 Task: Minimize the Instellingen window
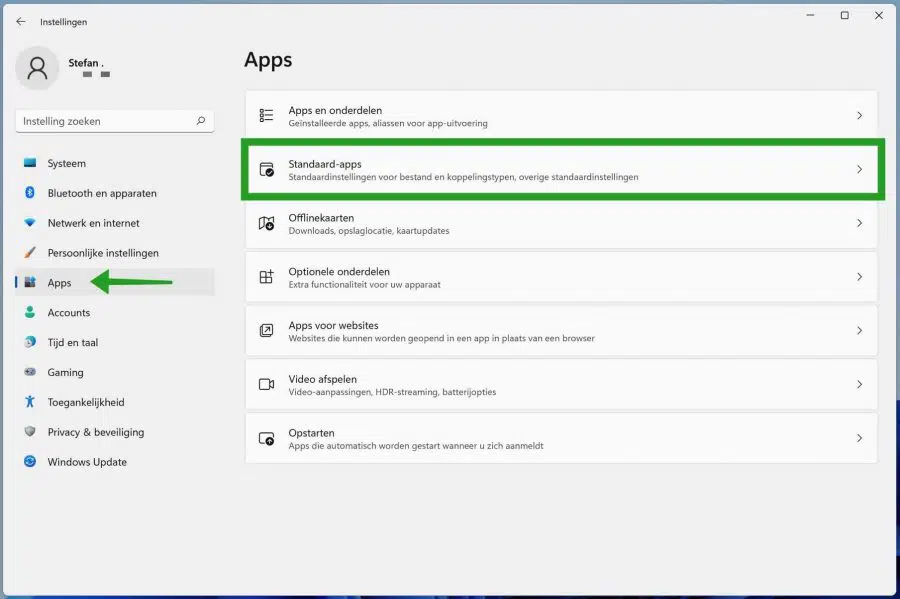pos(810,15)
